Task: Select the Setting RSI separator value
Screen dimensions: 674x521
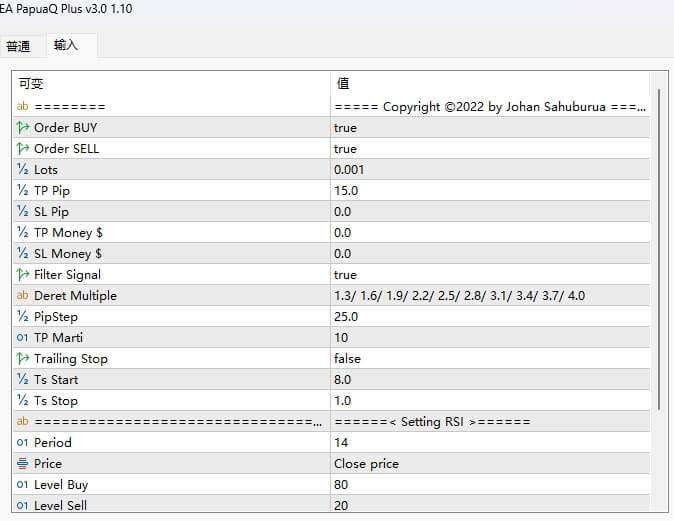Action: (x=490, y=421)
